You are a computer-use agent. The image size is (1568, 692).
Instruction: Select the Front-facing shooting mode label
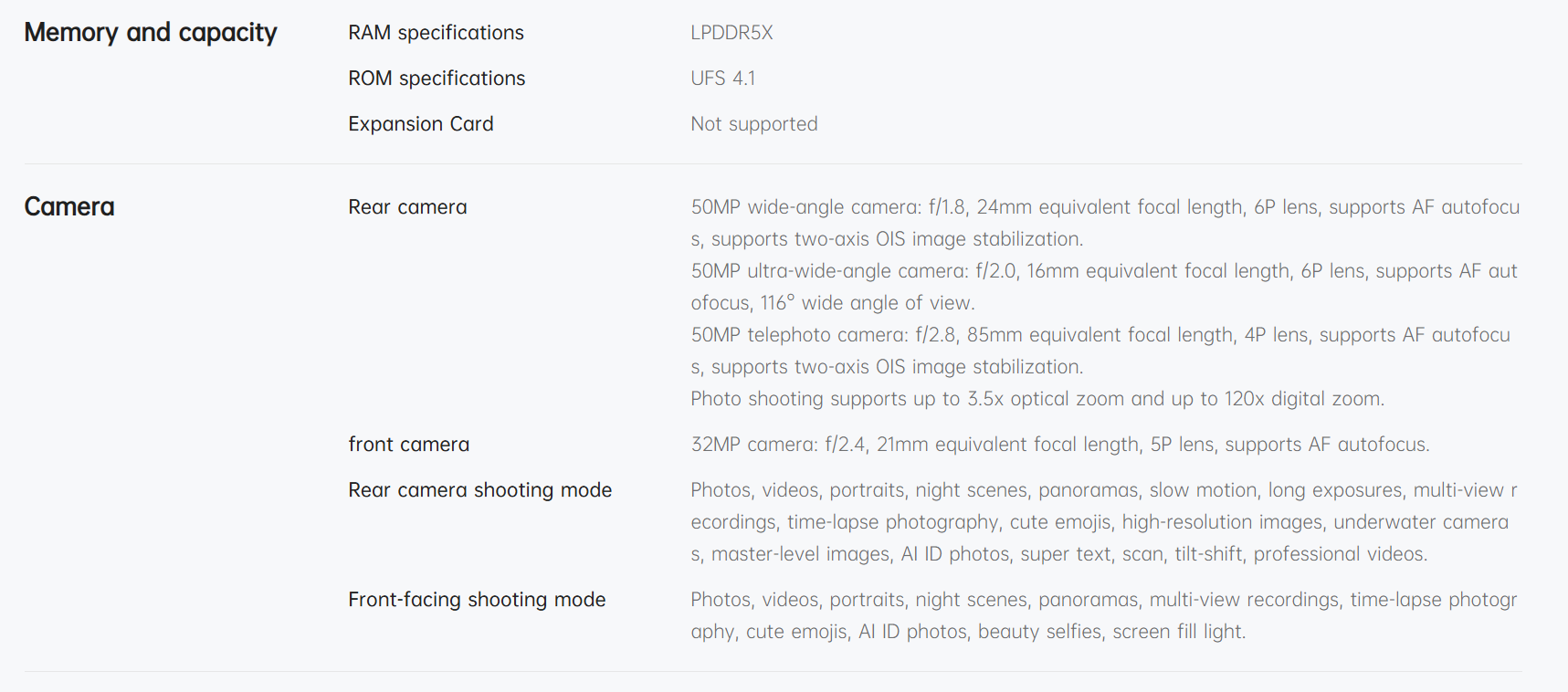[x=477, y=600]
